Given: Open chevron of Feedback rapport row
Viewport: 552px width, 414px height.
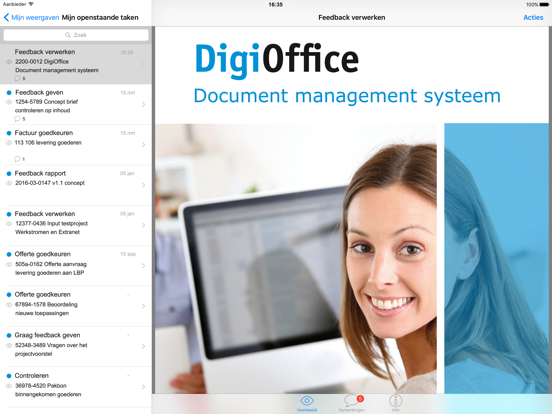Looking at the screenshot, I should 143,185.
